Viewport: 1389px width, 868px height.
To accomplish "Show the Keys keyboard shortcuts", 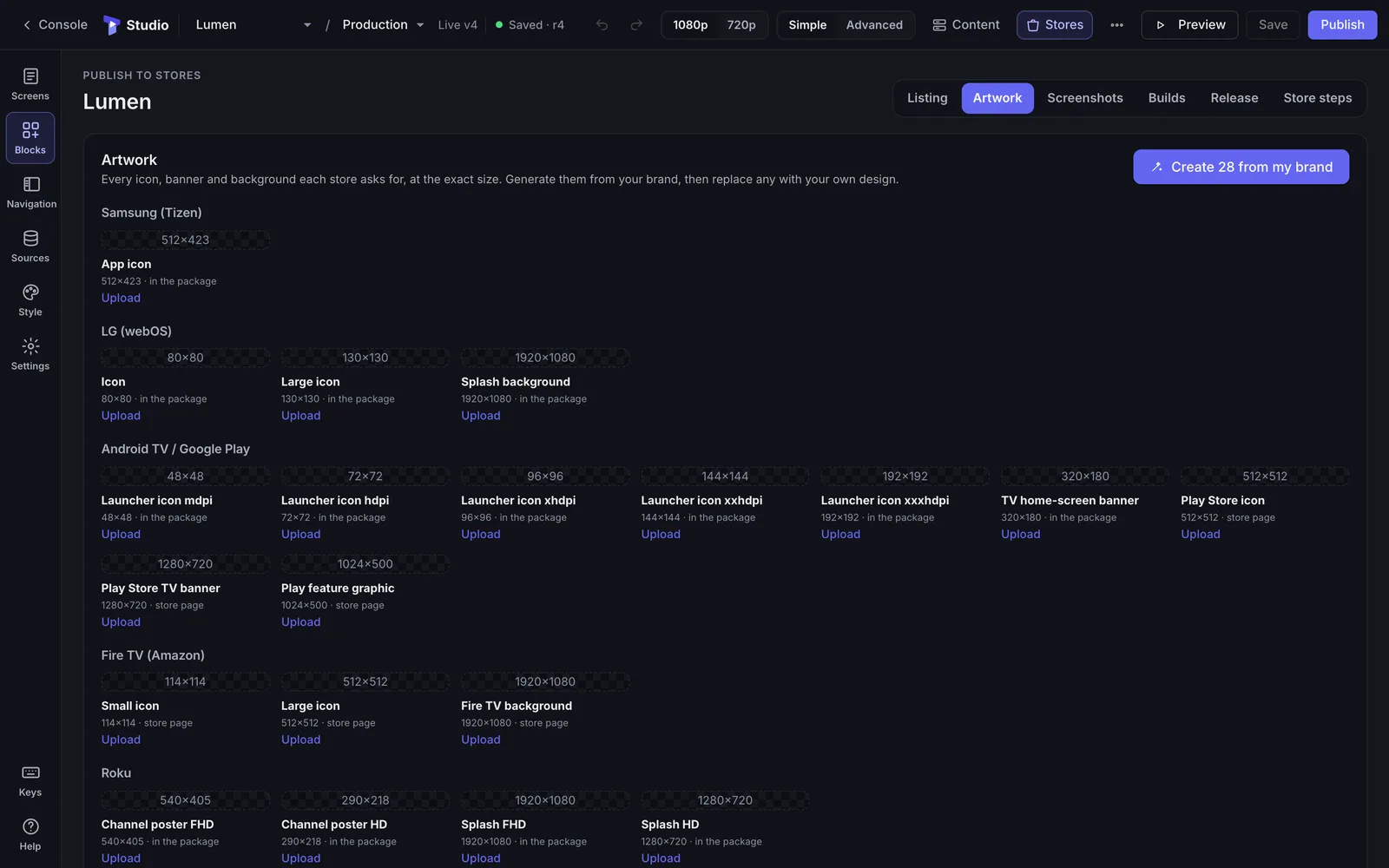I will (30, 780).
